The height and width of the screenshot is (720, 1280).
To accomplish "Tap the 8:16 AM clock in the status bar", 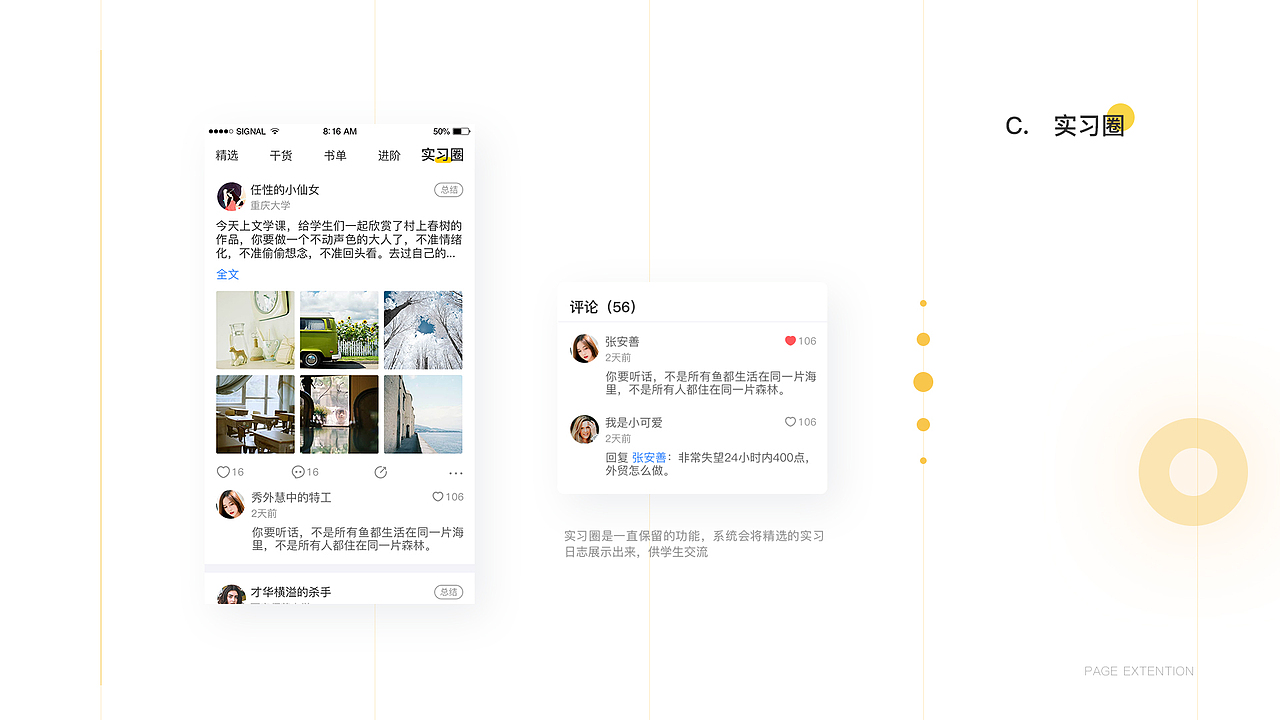I will point(340,131).
